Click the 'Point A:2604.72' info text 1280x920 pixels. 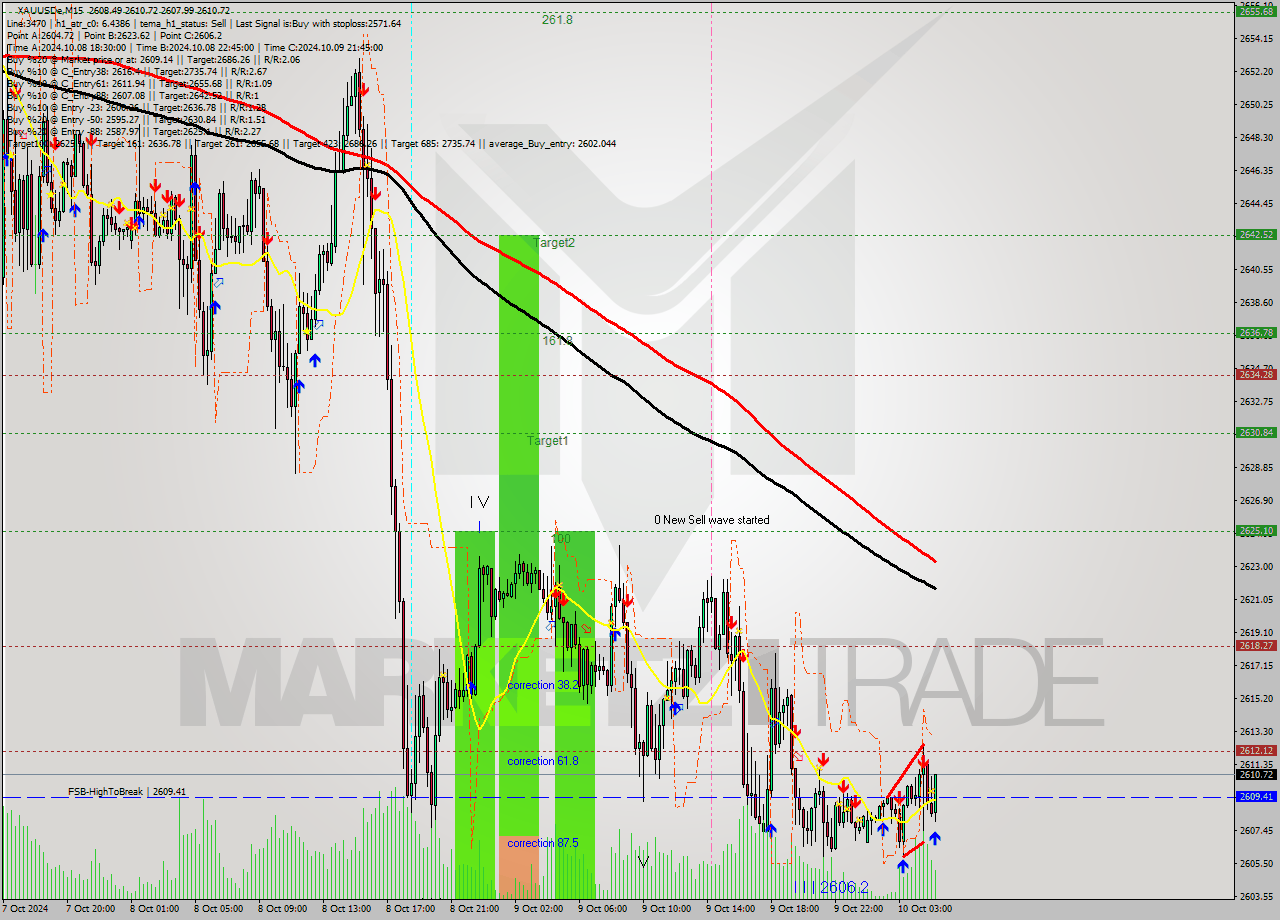pos(39,35)
